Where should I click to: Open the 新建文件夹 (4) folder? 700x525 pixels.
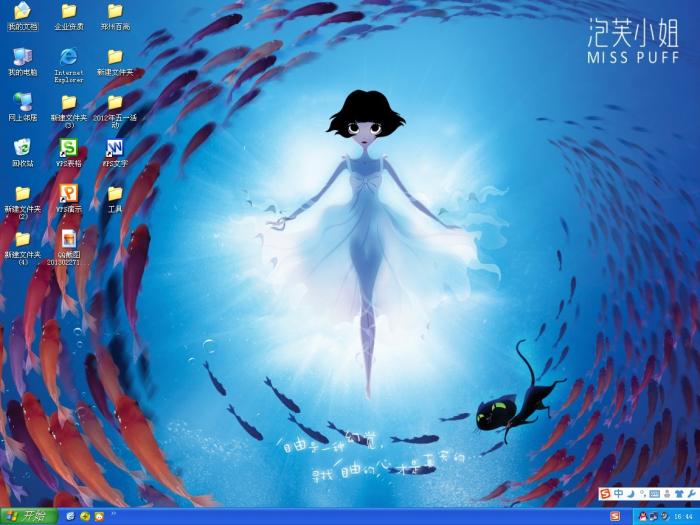[22, 248]
